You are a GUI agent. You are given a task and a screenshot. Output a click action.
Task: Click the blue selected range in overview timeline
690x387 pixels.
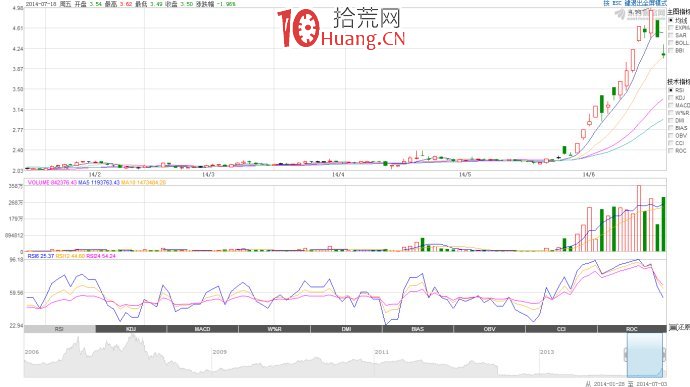[x=645, y=355]
